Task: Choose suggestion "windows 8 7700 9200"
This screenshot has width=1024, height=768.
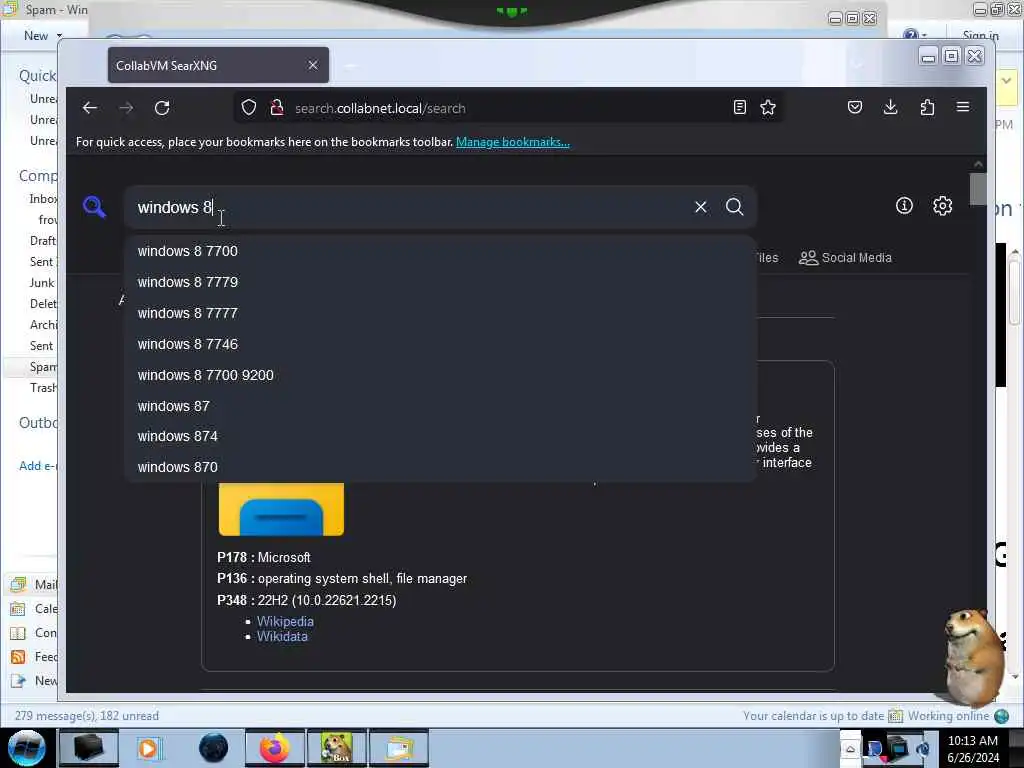Action: pyautogui.click(x=440, y=376)
